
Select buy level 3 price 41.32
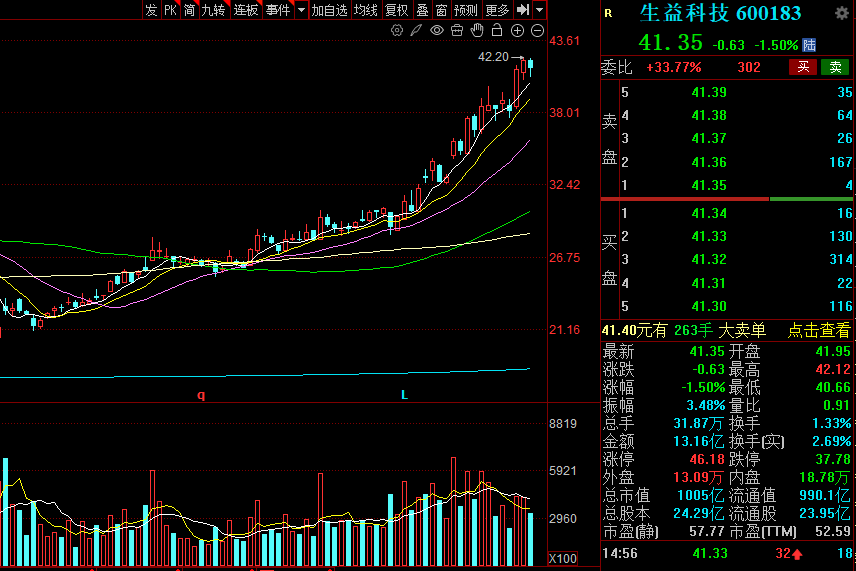(709, 259)
